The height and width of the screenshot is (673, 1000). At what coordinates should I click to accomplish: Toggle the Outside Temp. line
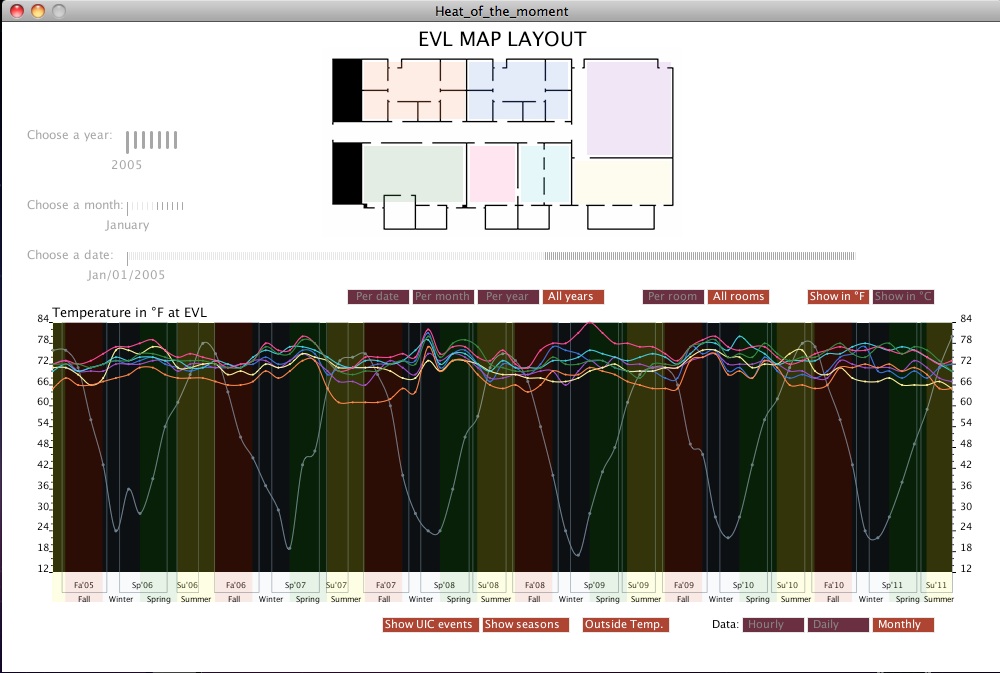coord(626,625)
